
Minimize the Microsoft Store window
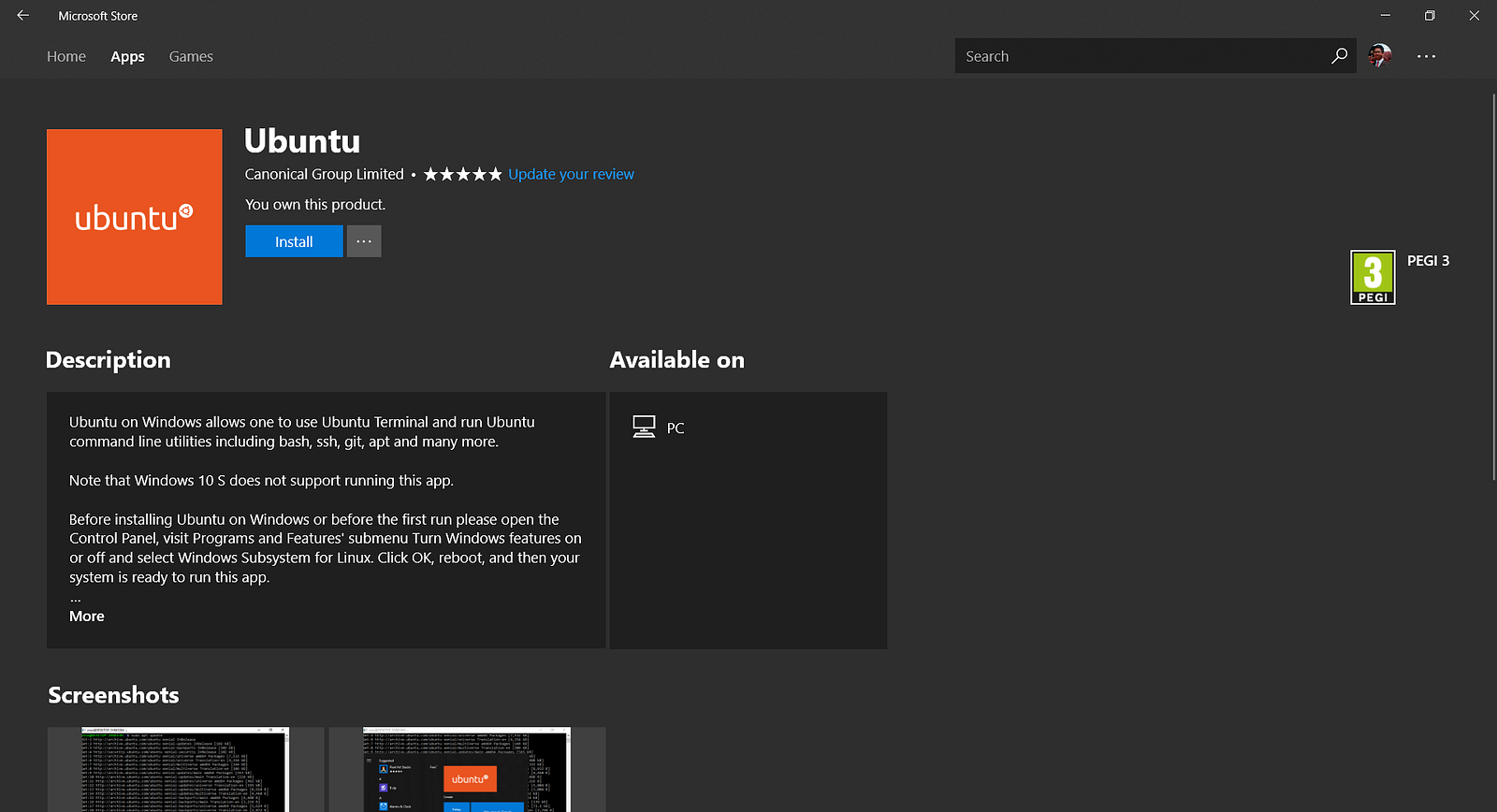click(1386, 16)
